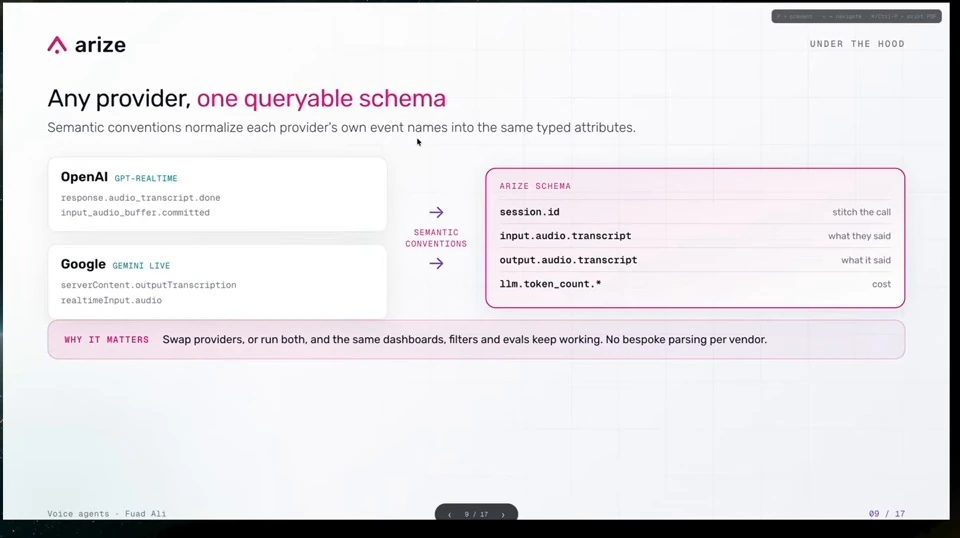960x538 pixels.
Task: Click the GEMINI LIVE tag
Action: pos(141,266)
